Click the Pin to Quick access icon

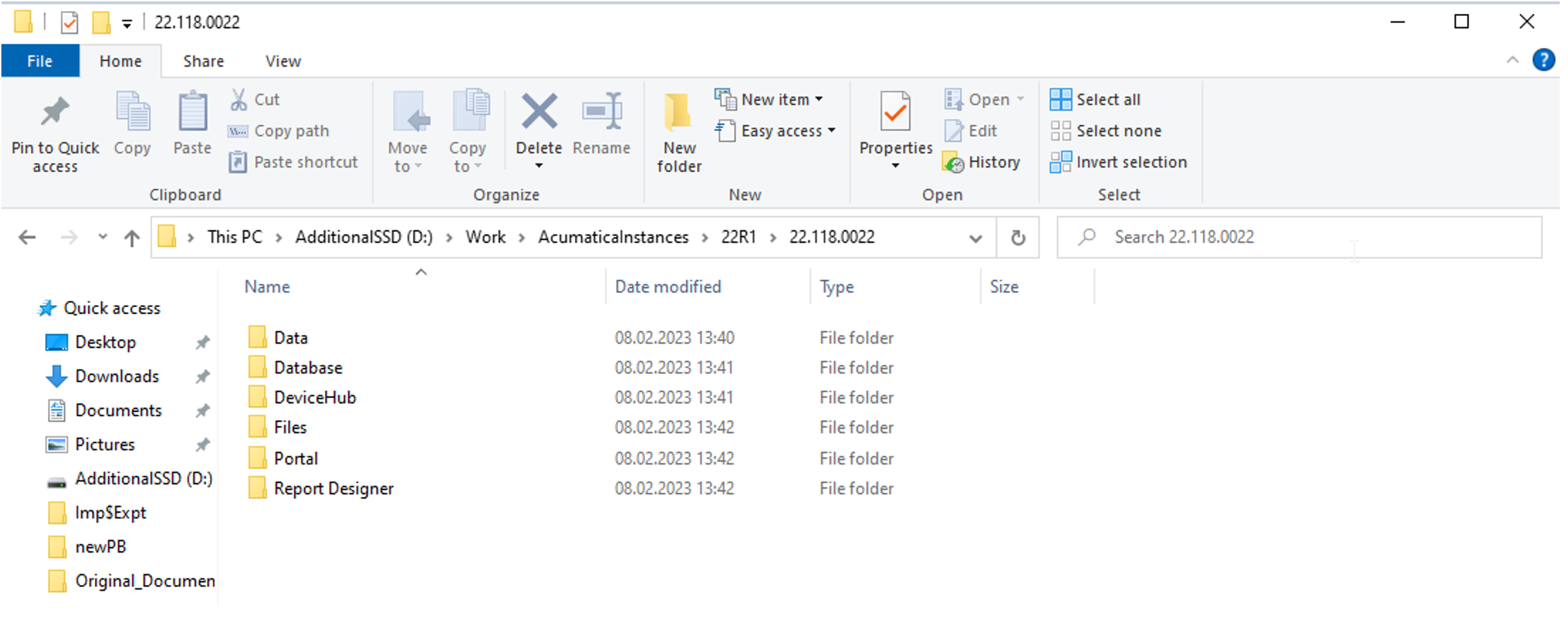(55, 112)
